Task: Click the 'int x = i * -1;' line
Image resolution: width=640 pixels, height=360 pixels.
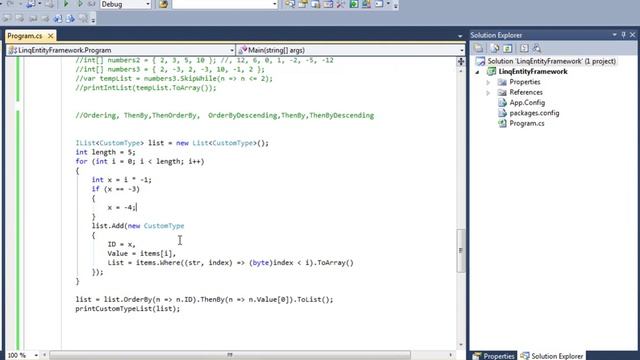Action: coord(122,180)
